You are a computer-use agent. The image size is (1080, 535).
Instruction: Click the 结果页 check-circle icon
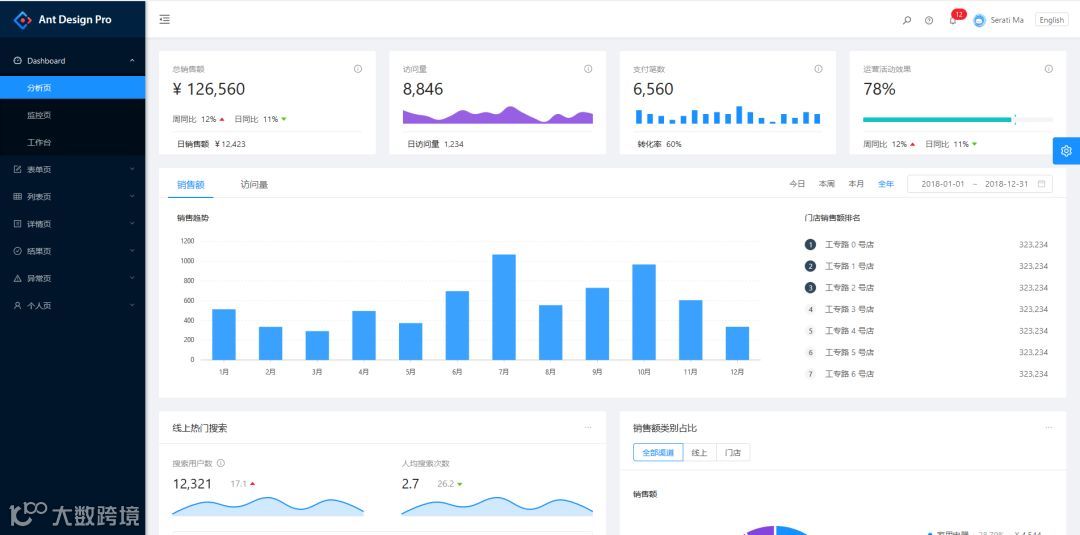[x=18, y=251]
